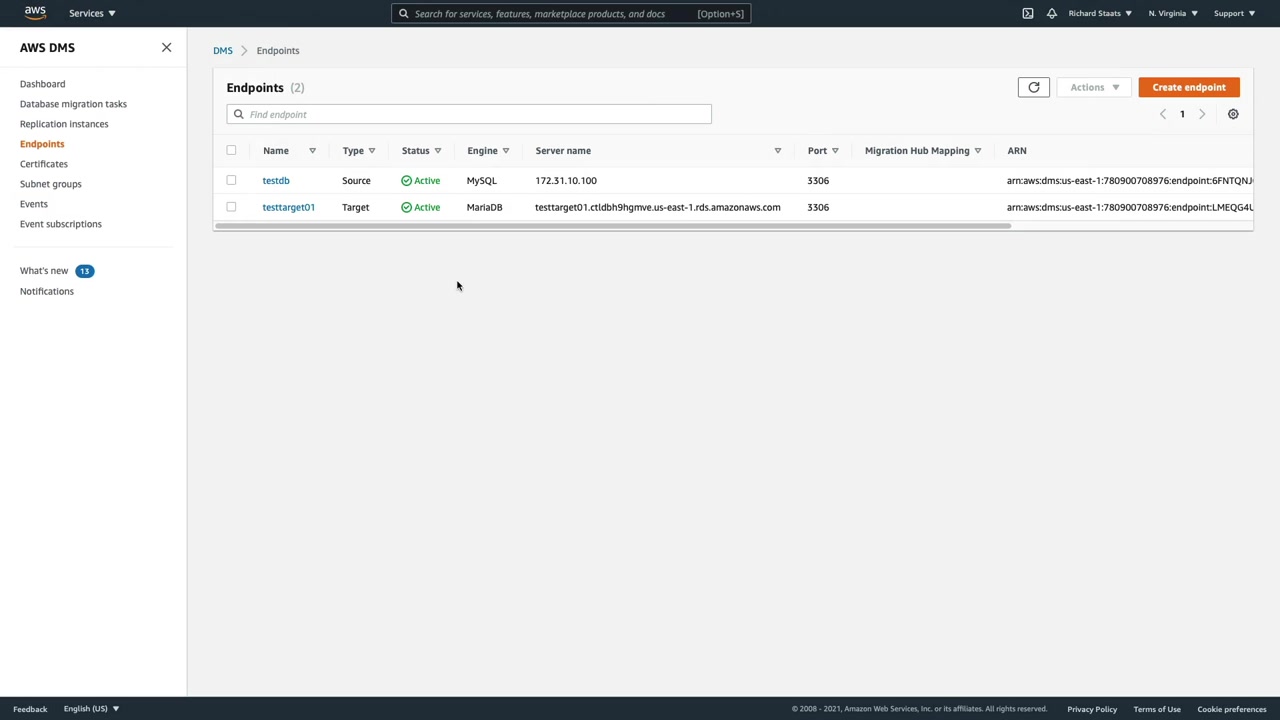Screen dimensions: 1280x720
Task: Click the search magnifier in Find endpoint
Action: (x=238, y=114)
